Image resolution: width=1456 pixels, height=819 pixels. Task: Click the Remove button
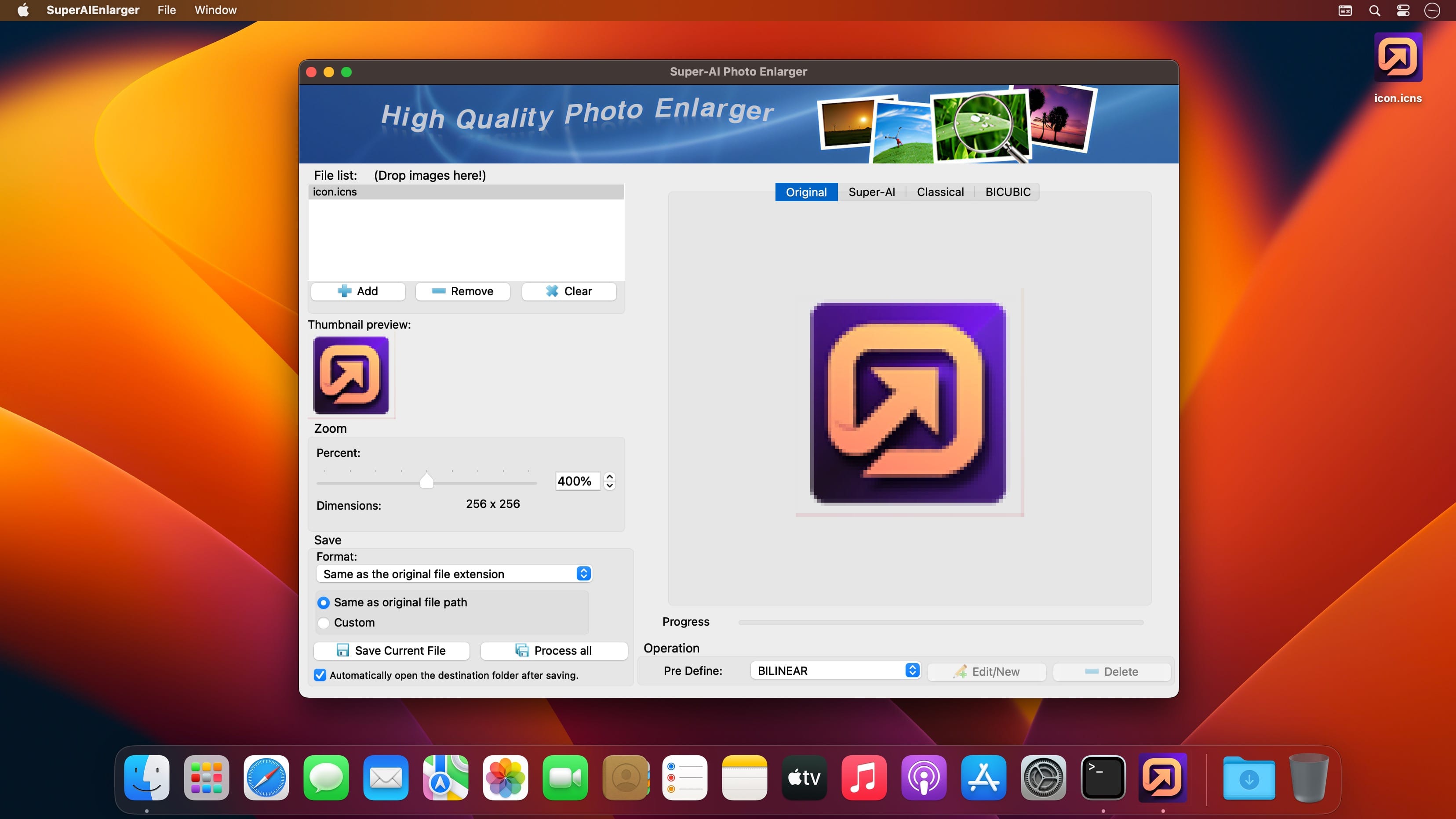click(x=463, y=291)
